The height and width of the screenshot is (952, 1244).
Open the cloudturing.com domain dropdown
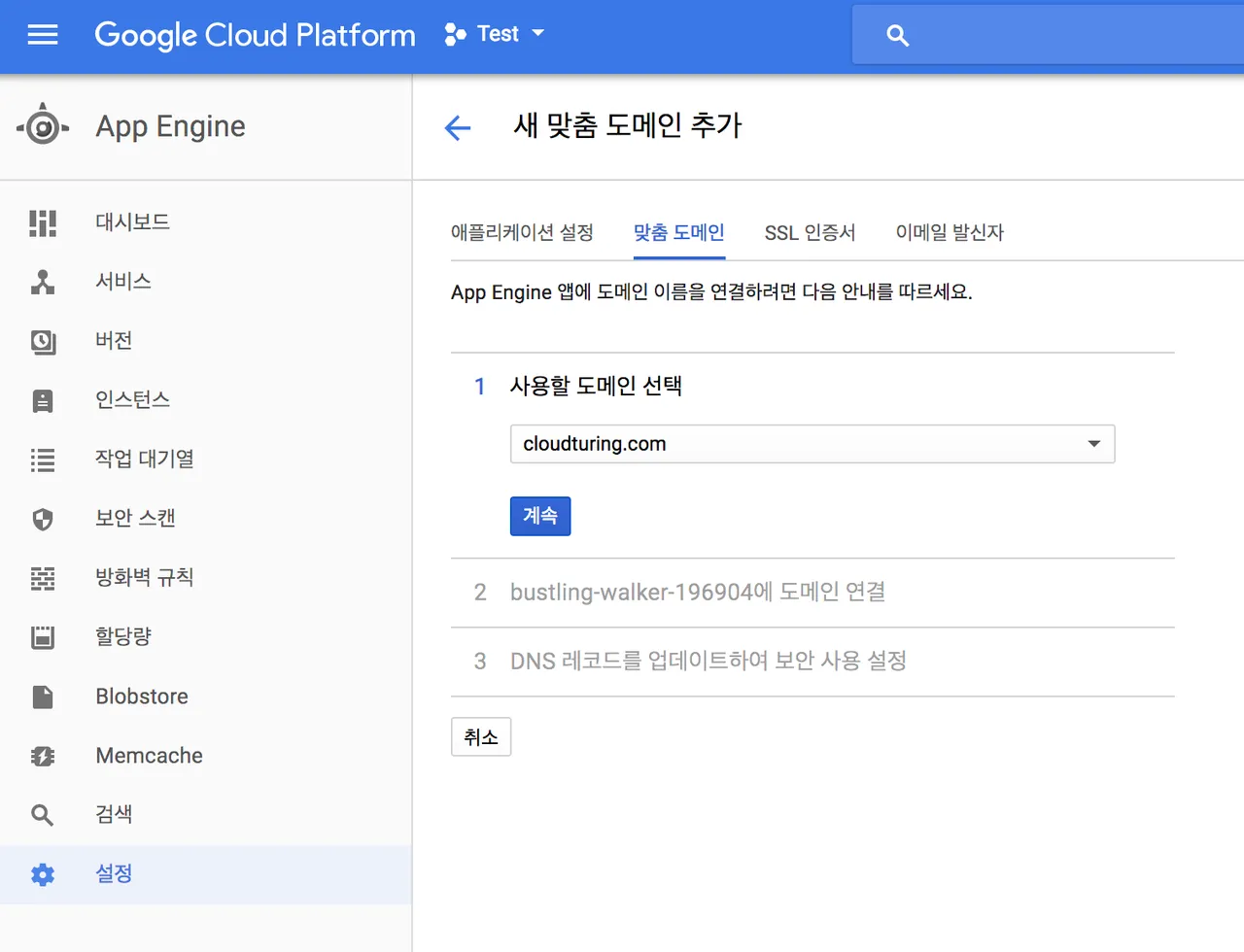tap(812, 444)
